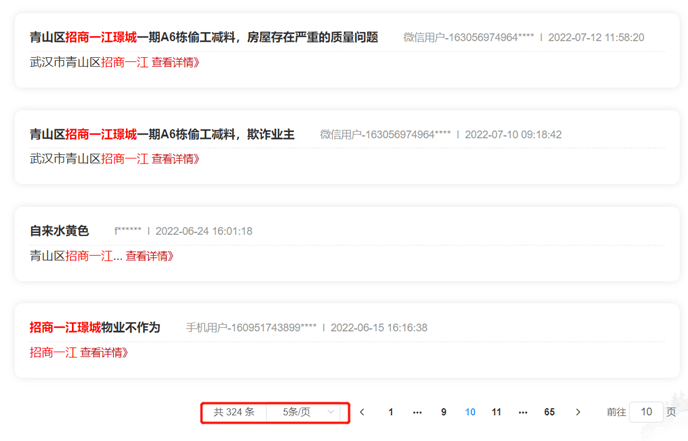Click 微信用户 name on the 2022-07-10 post
This screenshot has width=688, height=441.
[385, 134]
